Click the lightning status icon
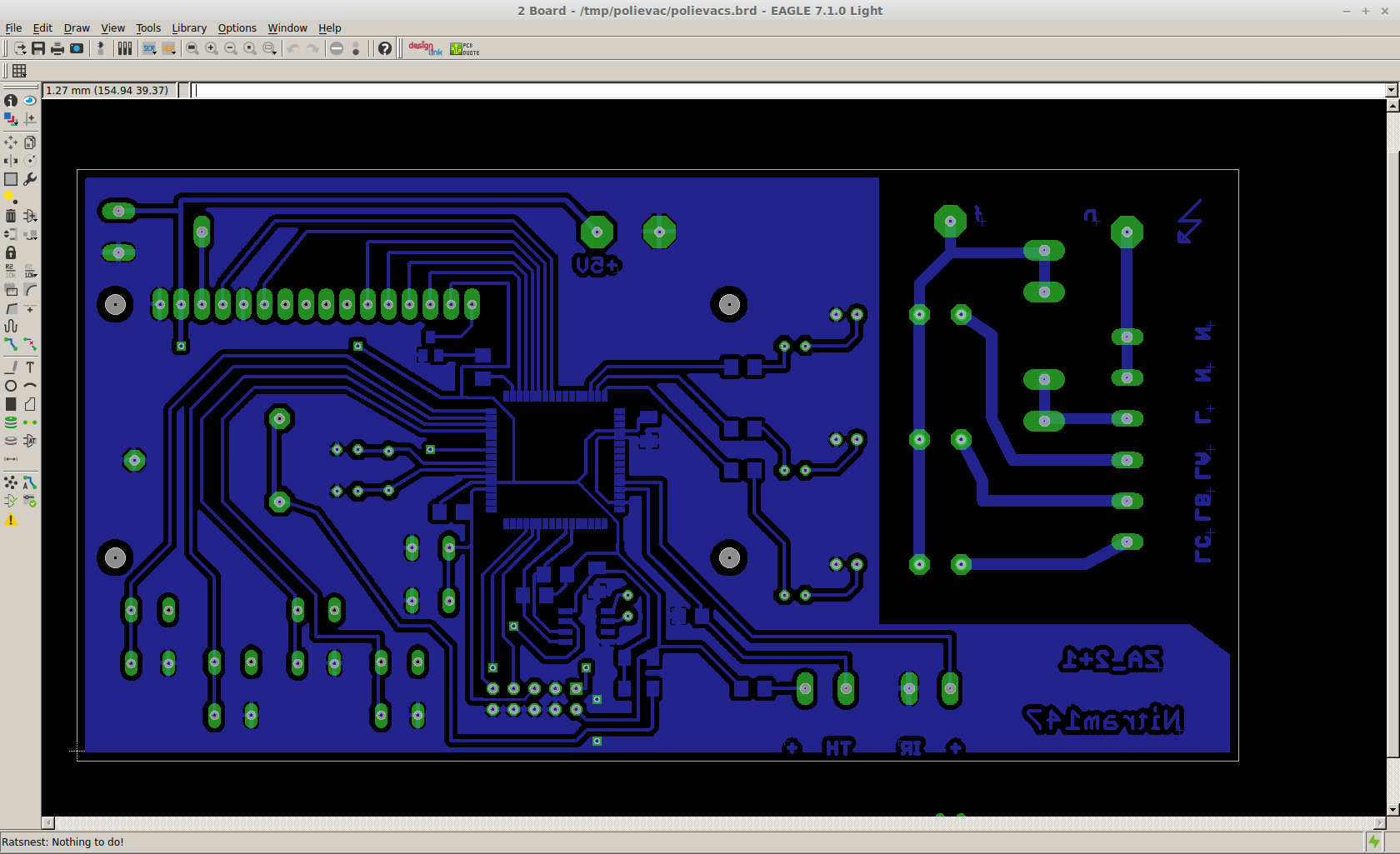Screen dimensions: 1400x854 1374,842
